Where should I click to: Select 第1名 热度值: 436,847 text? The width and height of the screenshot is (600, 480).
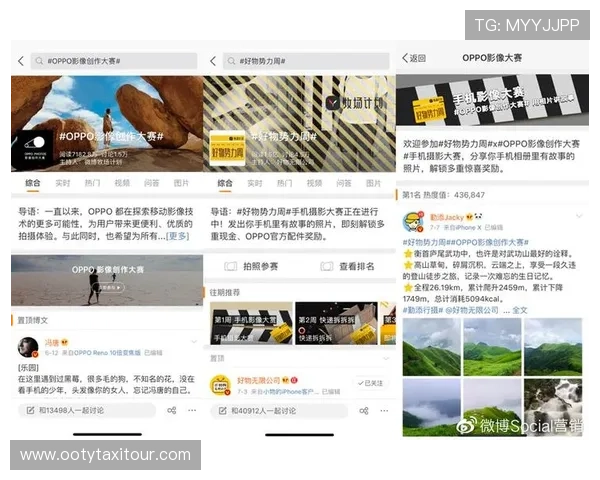click(x=443, y=195)
